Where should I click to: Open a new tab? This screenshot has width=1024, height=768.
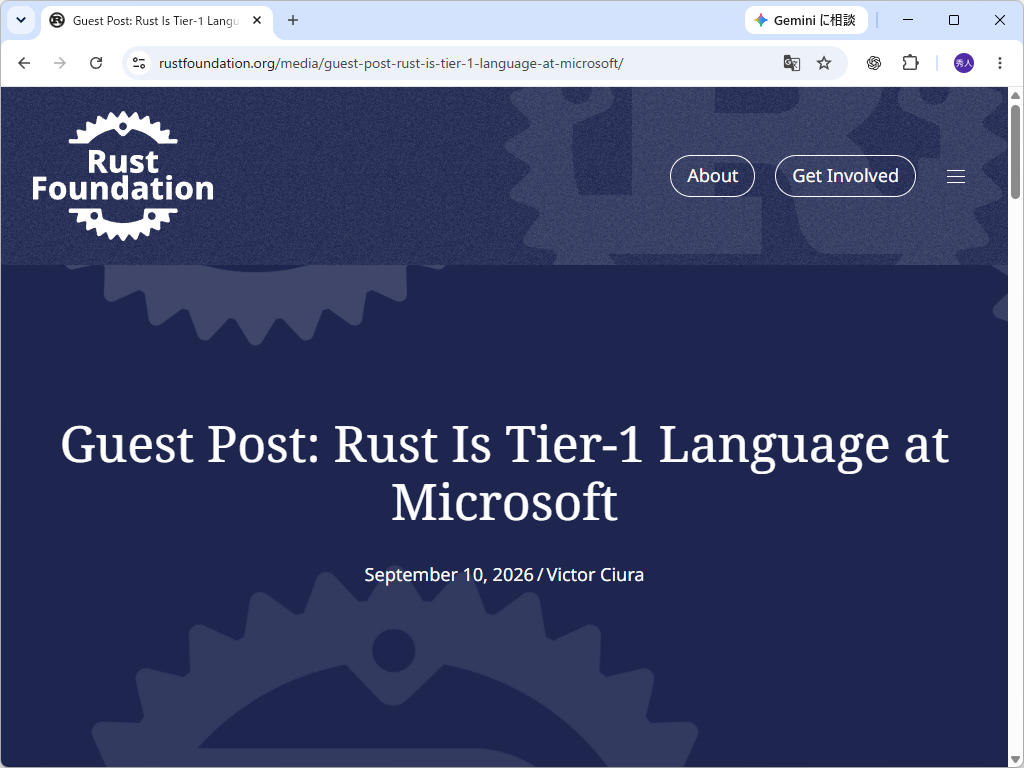pyautogui.click(x=293, y=20)
